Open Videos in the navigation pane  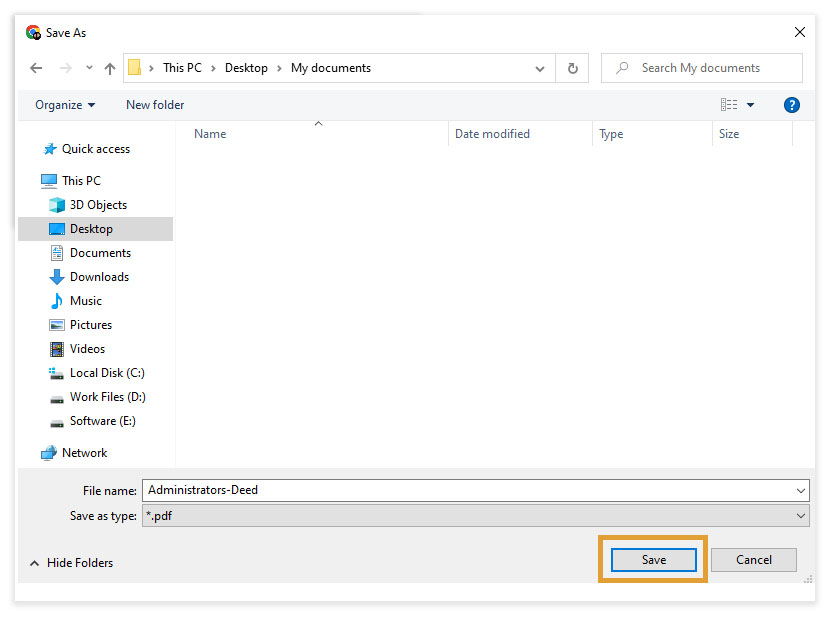pyautogui.click(x=87, y=348)
